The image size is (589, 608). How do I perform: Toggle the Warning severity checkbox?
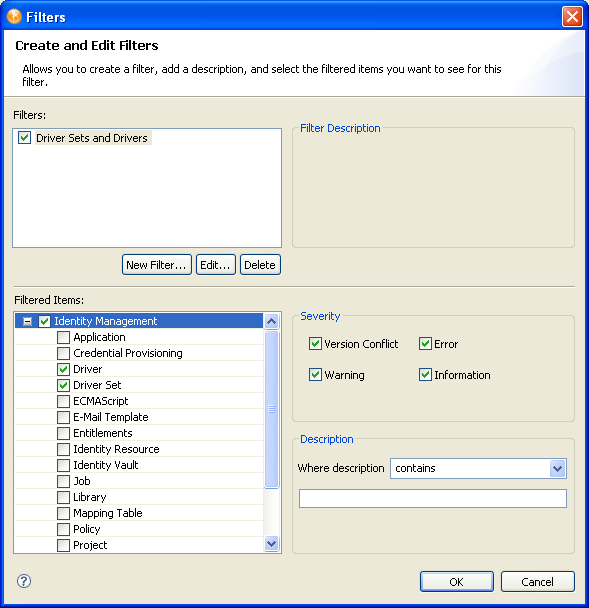click(x=315, y=375)
